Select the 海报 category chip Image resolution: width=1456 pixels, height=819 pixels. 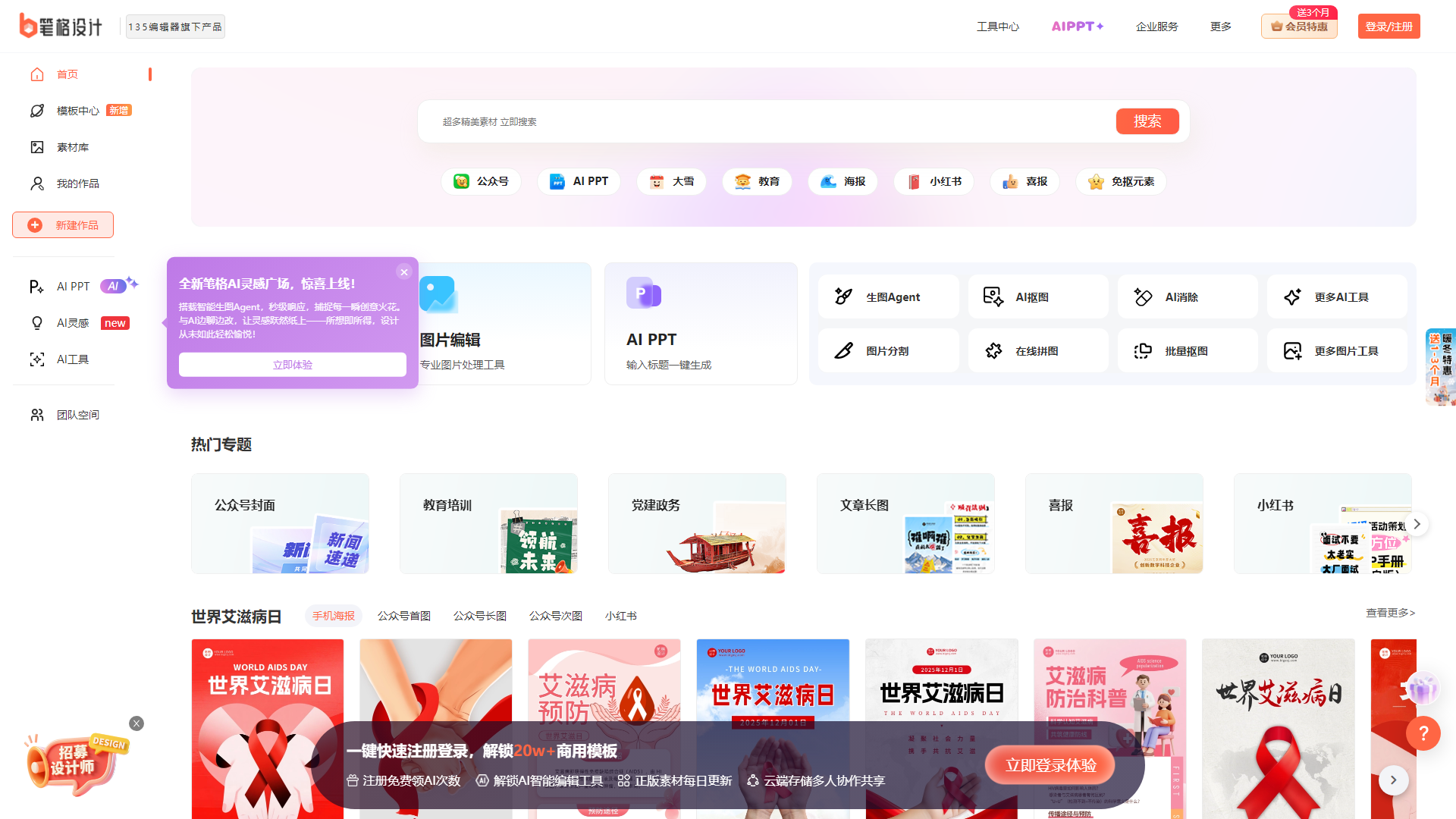pyautogui.click(x=842, y=181)
